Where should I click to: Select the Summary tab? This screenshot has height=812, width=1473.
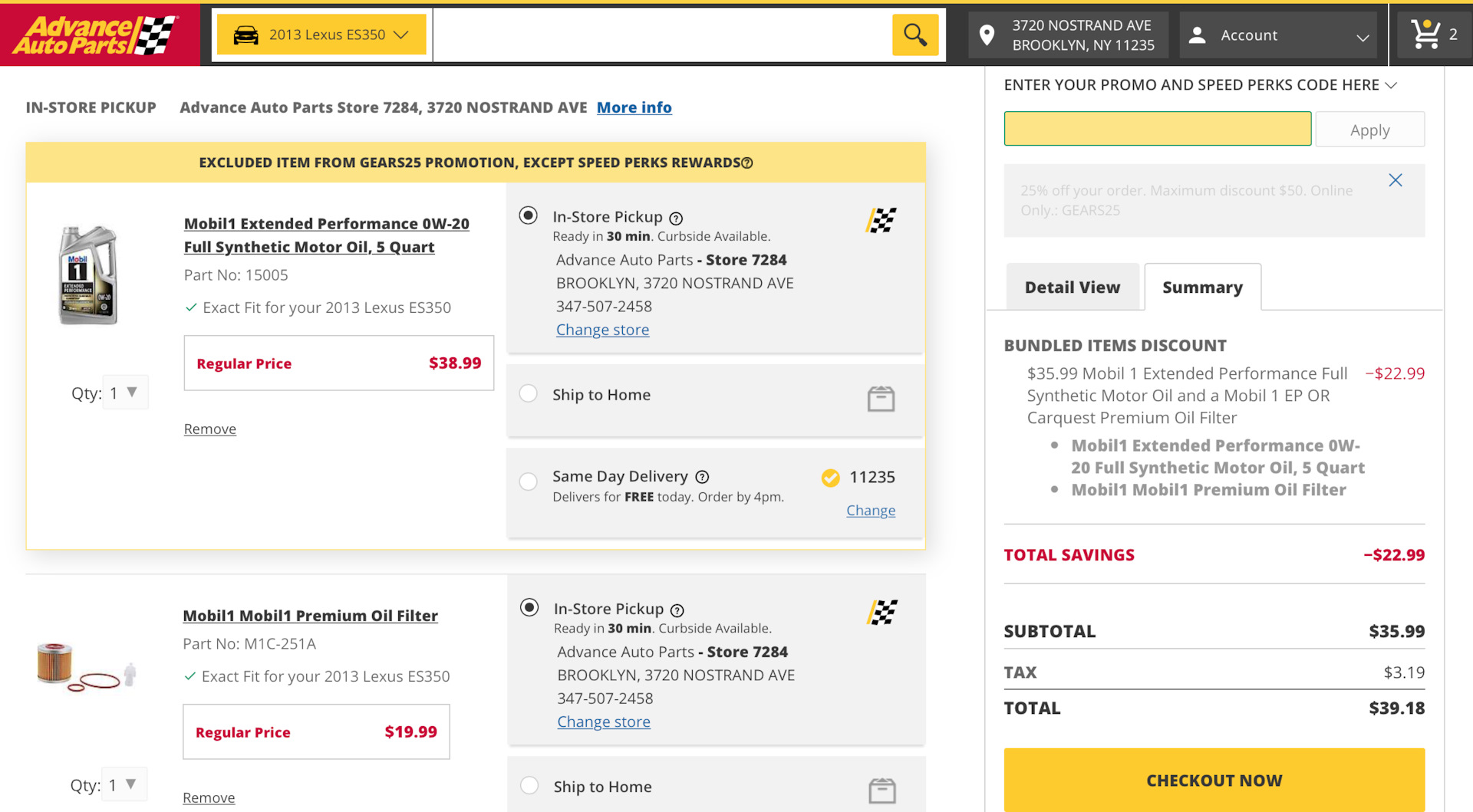click(x=1202, y=287)
